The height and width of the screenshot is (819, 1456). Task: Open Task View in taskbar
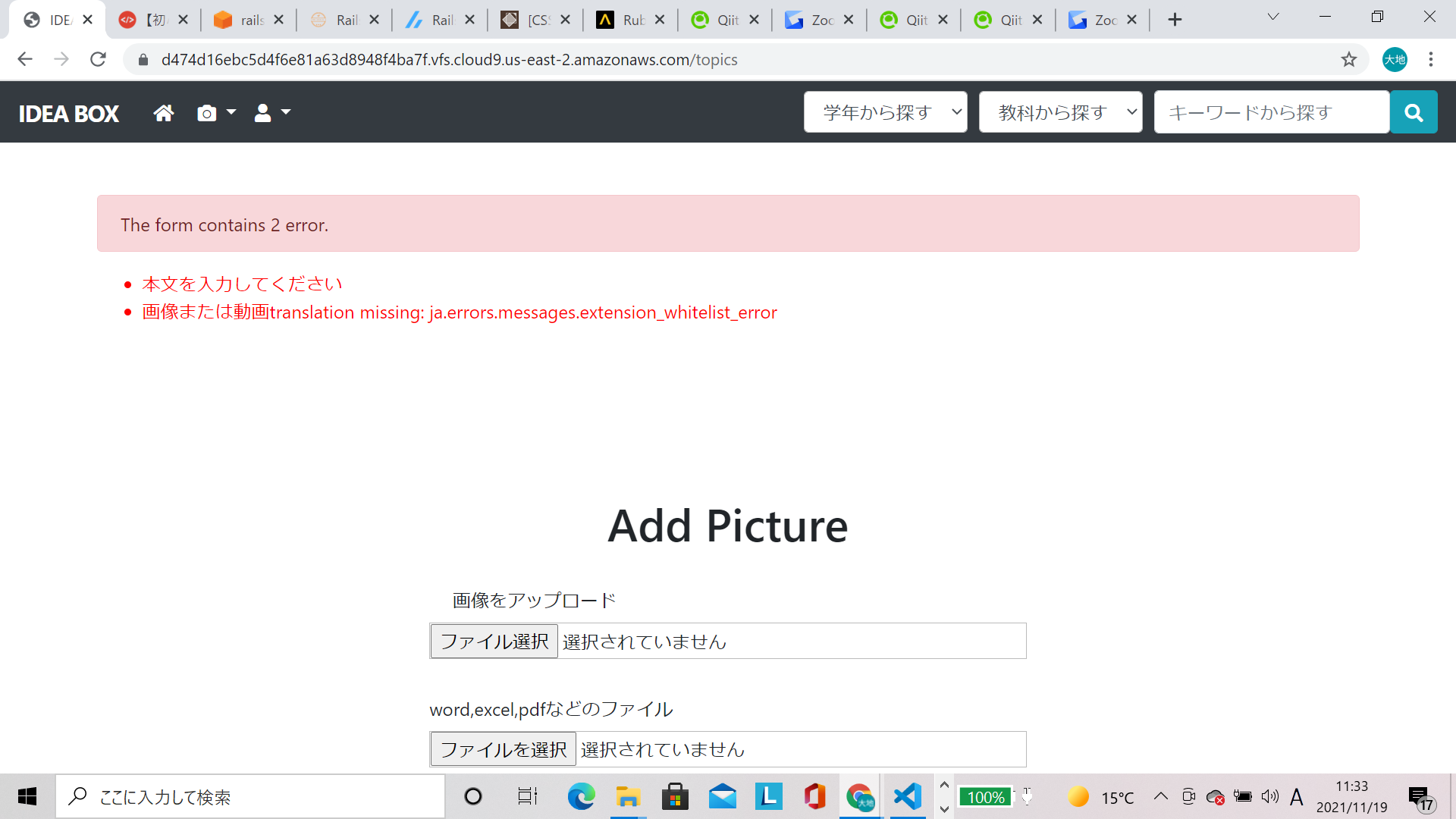click(x=527, y=797)
